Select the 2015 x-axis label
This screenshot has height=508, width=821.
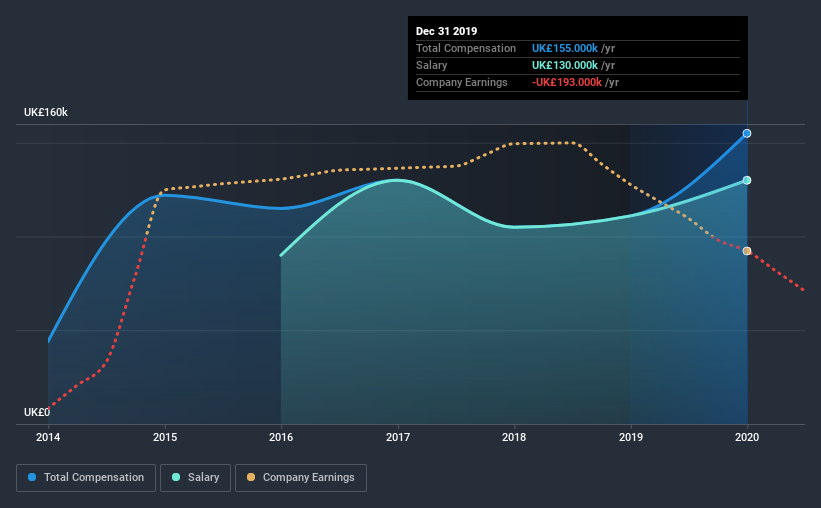click(165, 437)
